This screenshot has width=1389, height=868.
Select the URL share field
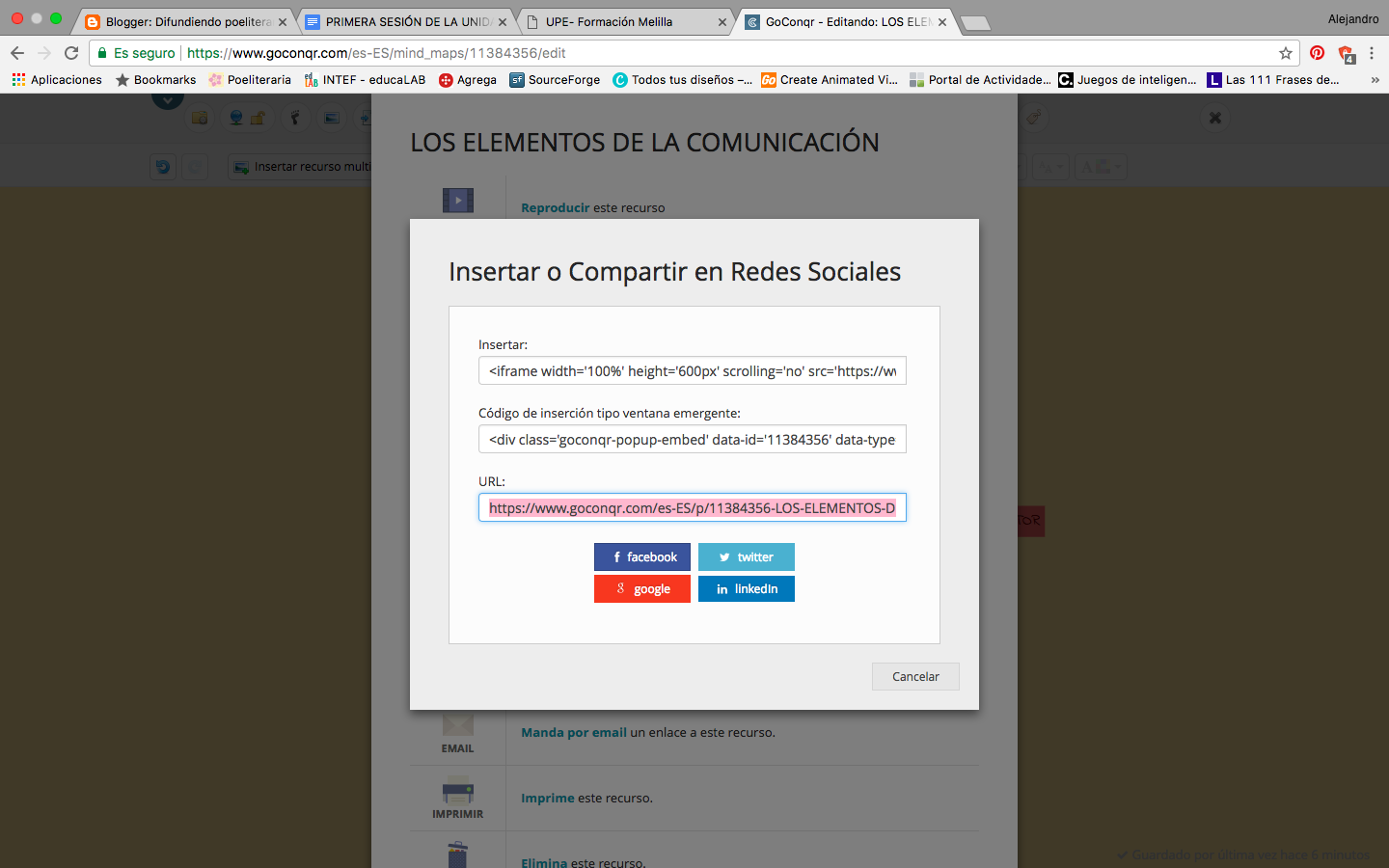[x=693, y=507]
